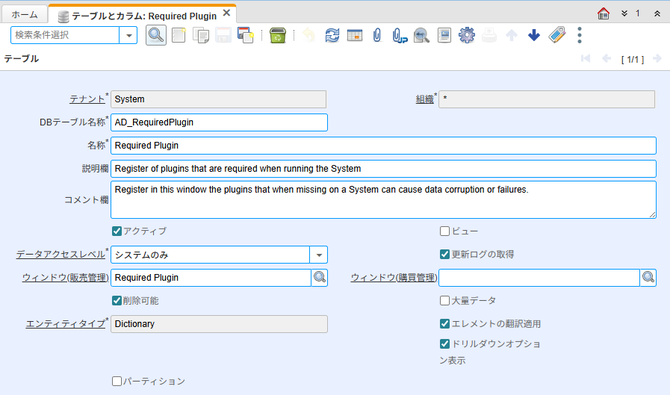Screen dimensions: 670x395
Task: Open process gear icon in toolbar
Action: (x=467, y=35)
